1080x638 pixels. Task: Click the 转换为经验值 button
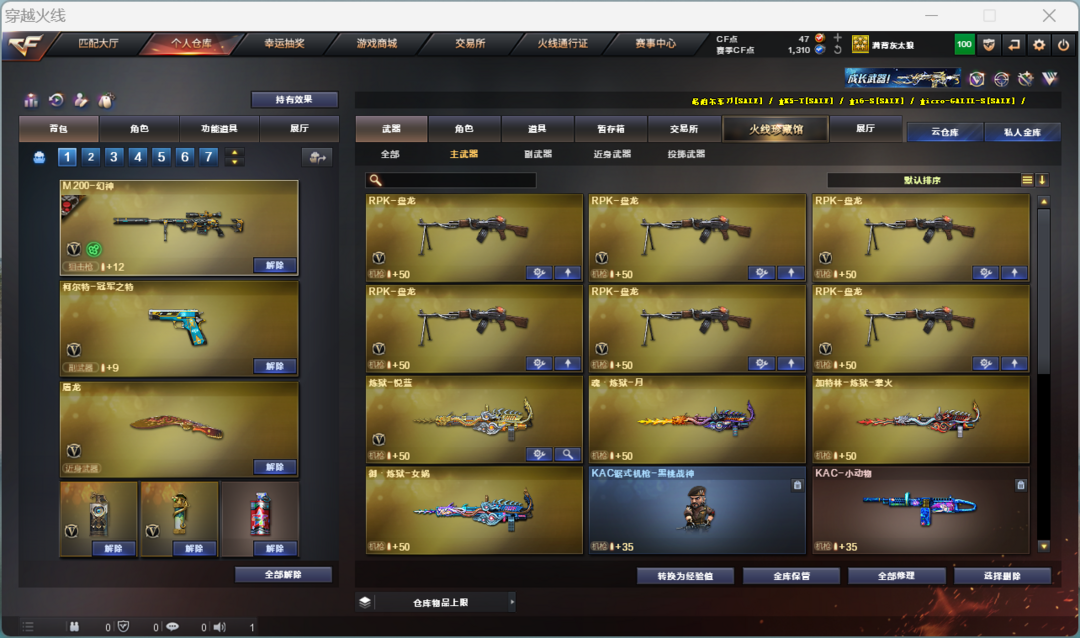point(685,576)
